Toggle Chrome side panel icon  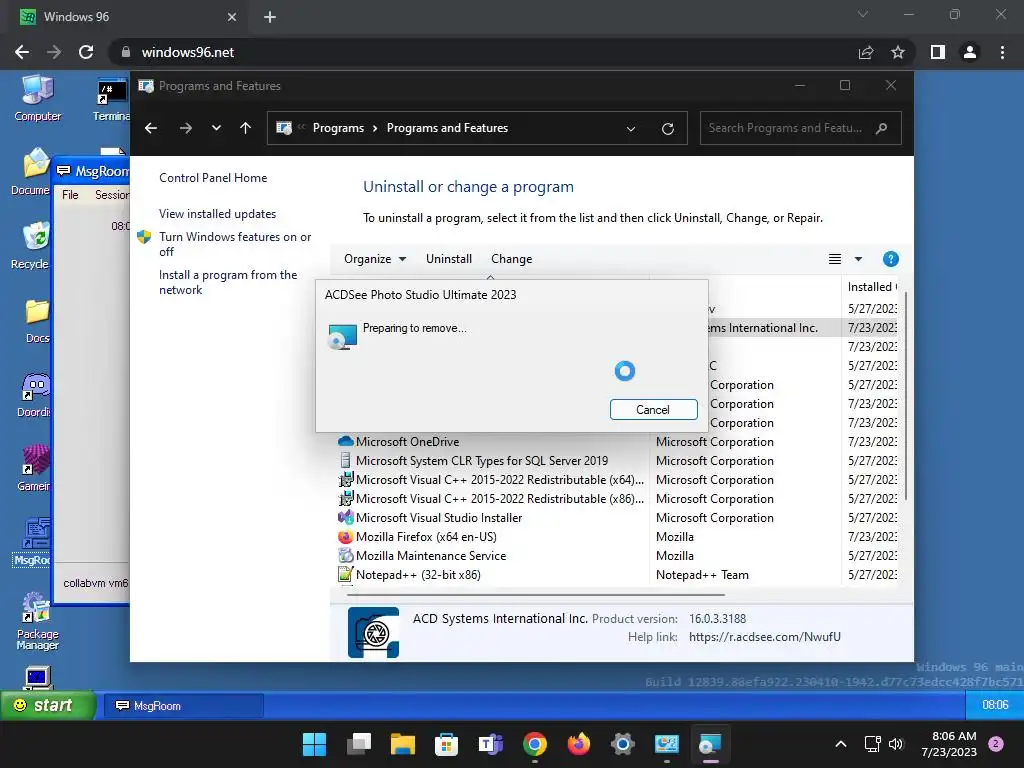938,52
